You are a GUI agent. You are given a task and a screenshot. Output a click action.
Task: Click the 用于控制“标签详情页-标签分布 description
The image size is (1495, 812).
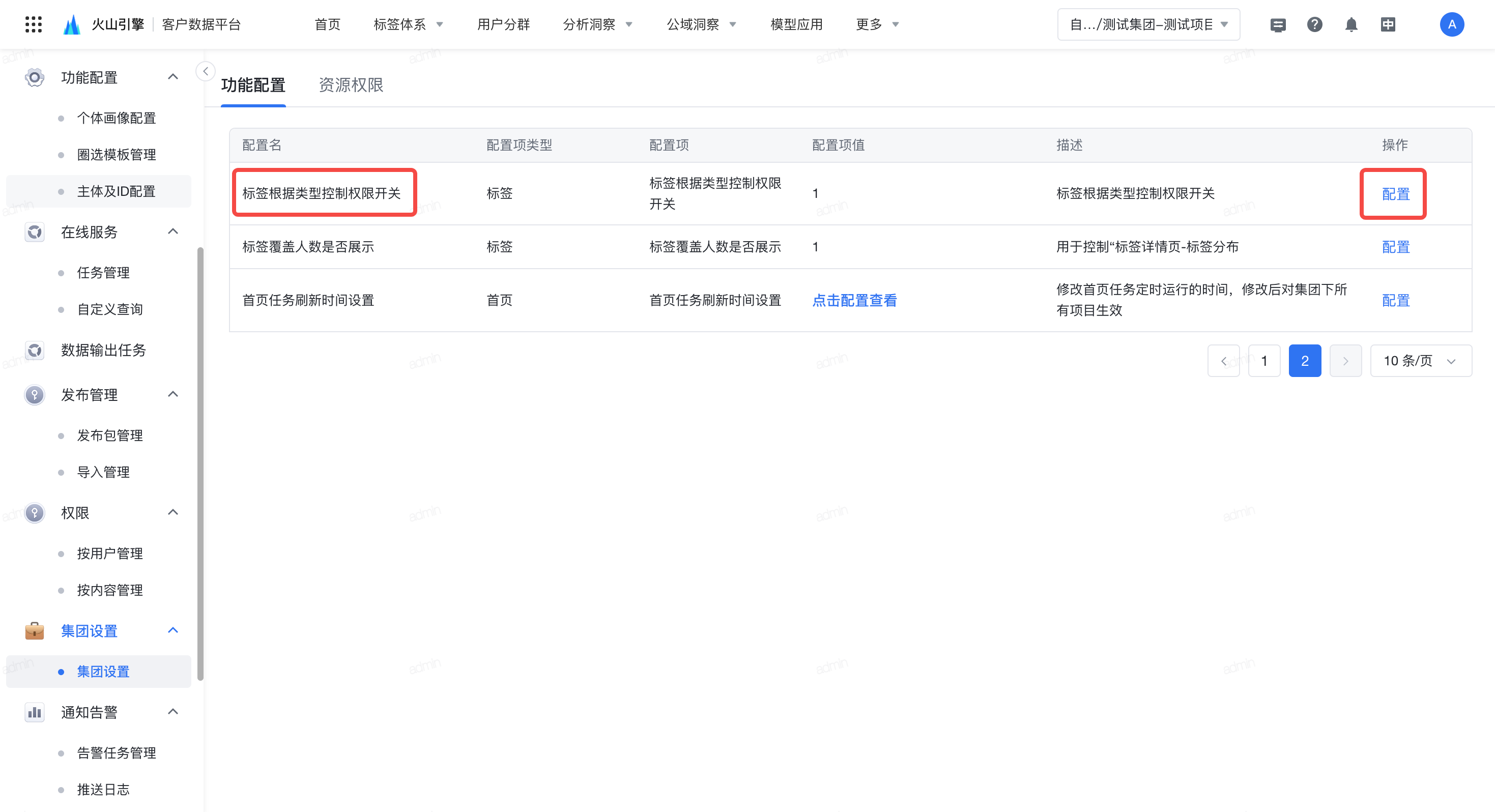pos(1147,247)
